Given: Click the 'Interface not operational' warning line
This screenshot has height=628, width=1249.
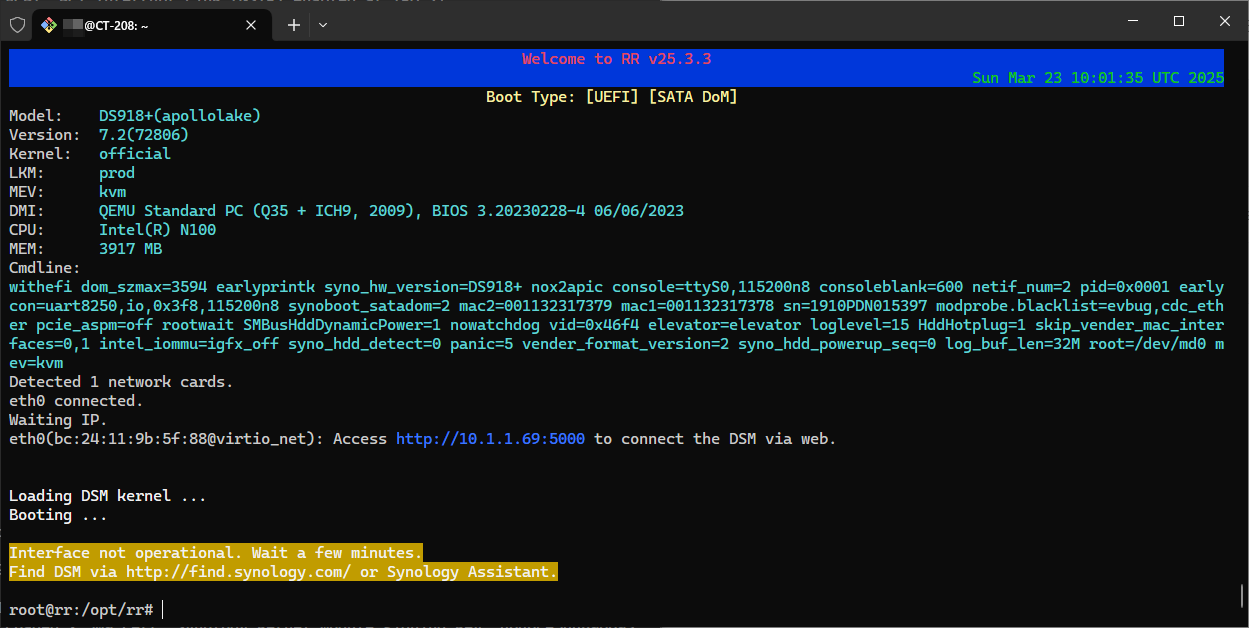Looking at the screenshot, I should click(x=215, y=553).
